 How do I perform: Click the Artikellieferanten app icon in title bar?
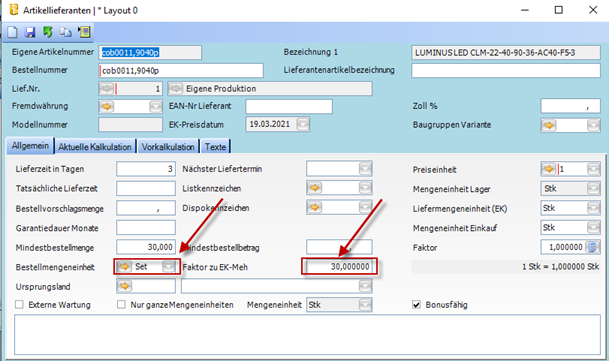[14, 9]
